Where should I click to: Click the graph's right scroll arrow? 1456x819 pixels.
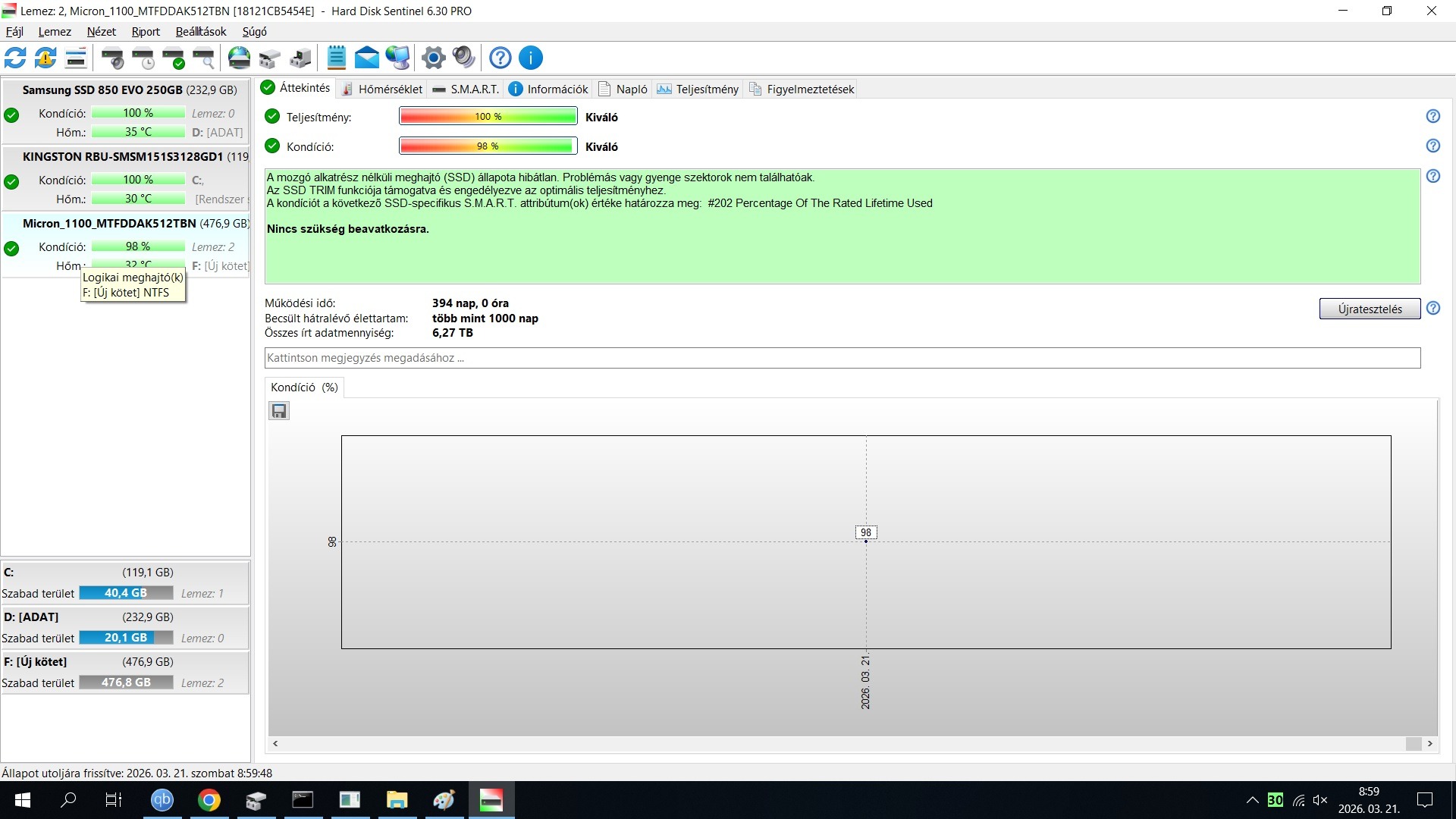click(x=1430, y=744)
